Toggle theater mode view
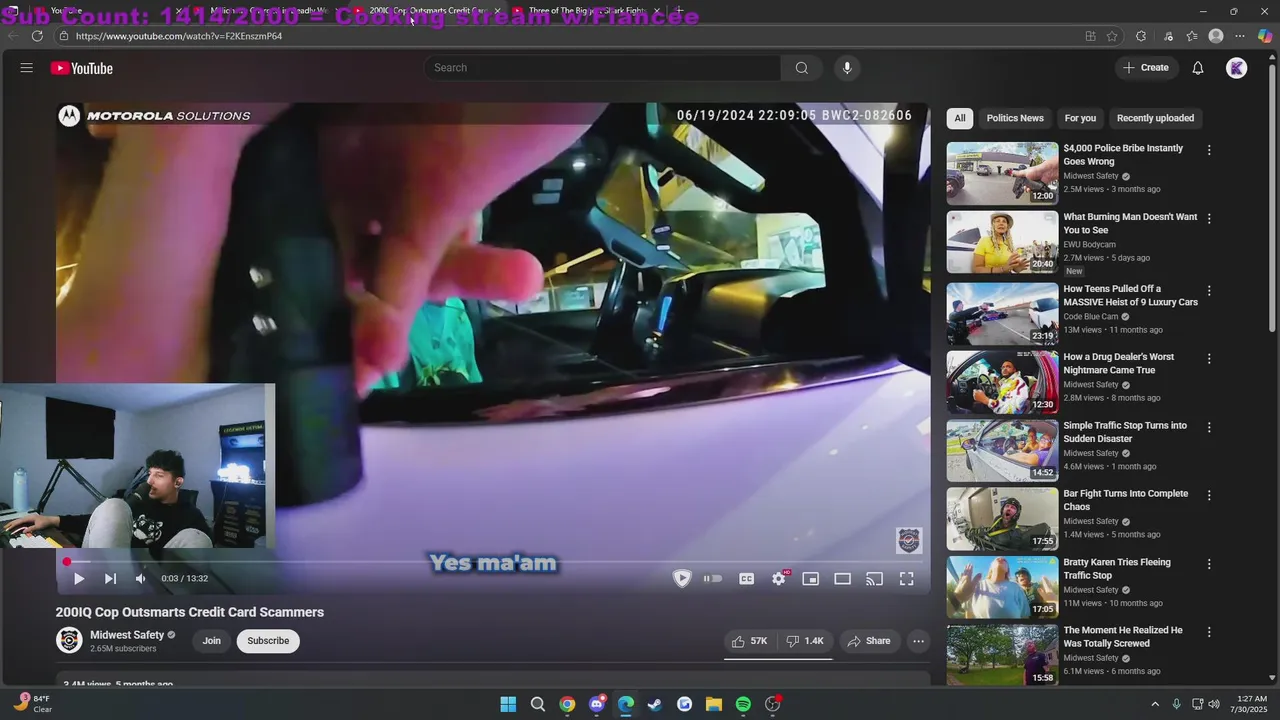Image resolution: width=1280 pixels, height=720 pixels. pyautogui.click(x=843, y=579)
